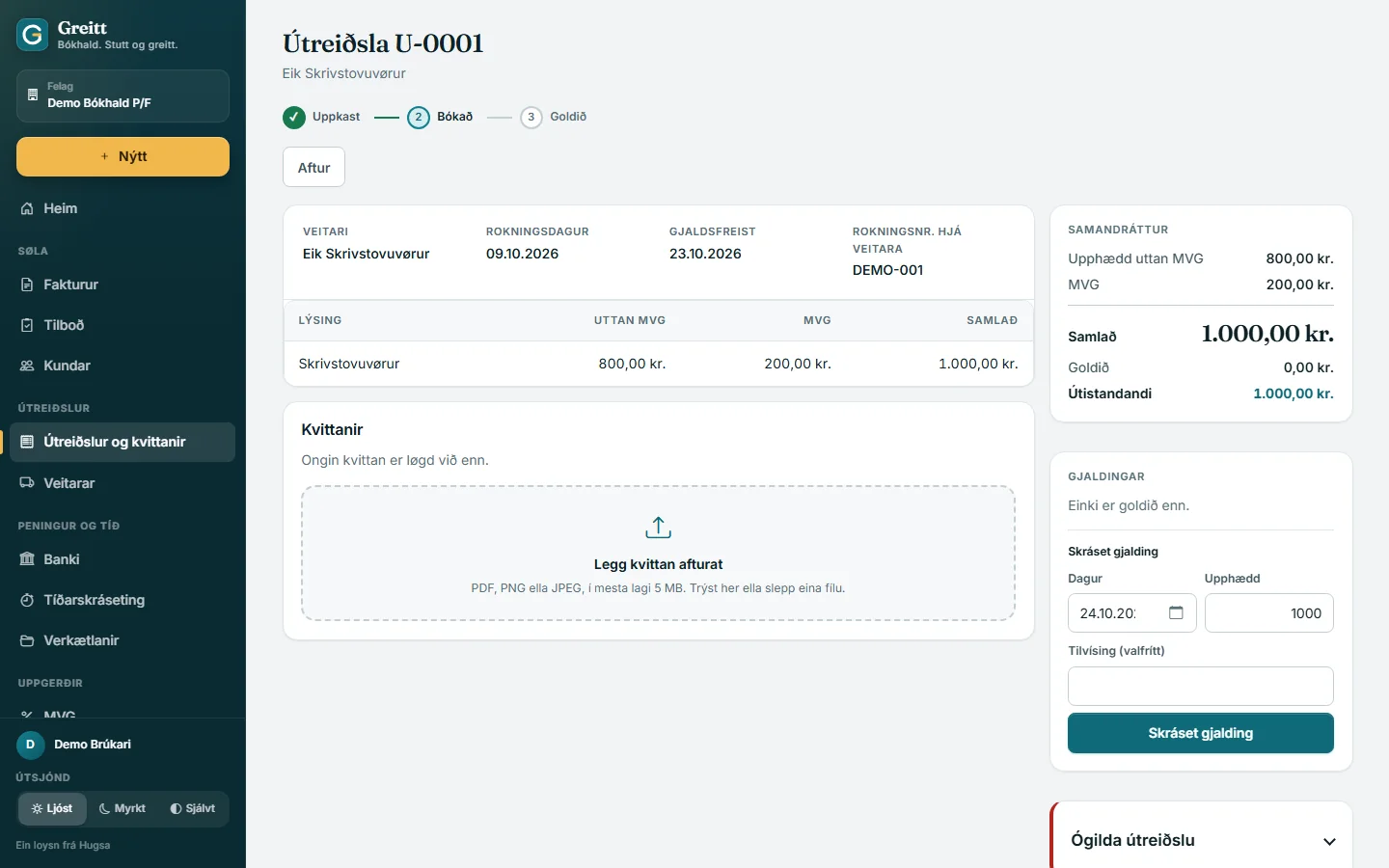Go to Tilboð in the sidebar
This screenshot has height=868, width=1389.
point(123,325)
